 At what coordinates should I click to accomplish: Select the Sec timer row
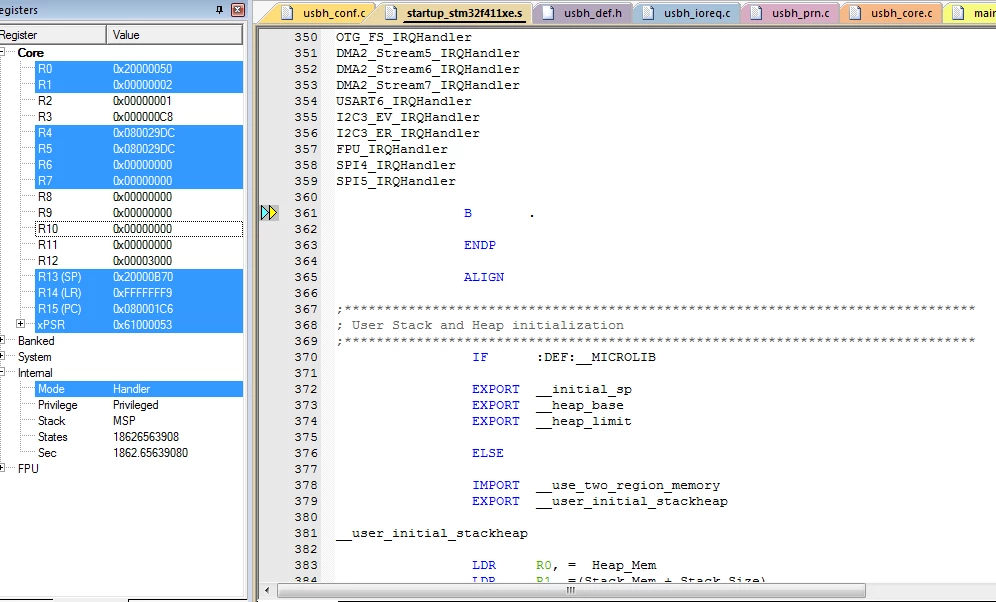139,453
